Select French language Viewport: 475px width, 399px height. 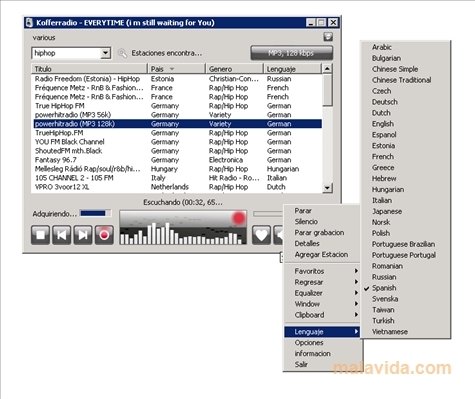pyautogui.click(x=406, y=157)
